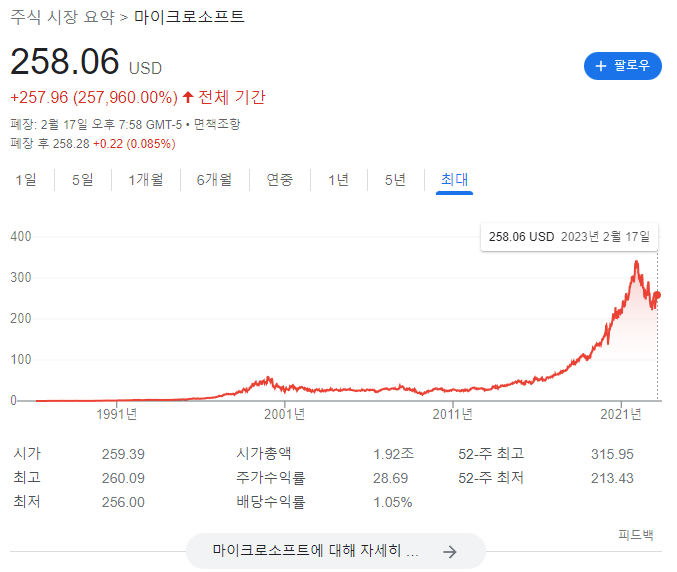Switch to the 1개월 chart tab
The width and height of the screenshot is (677, 572).
(146, 180)
